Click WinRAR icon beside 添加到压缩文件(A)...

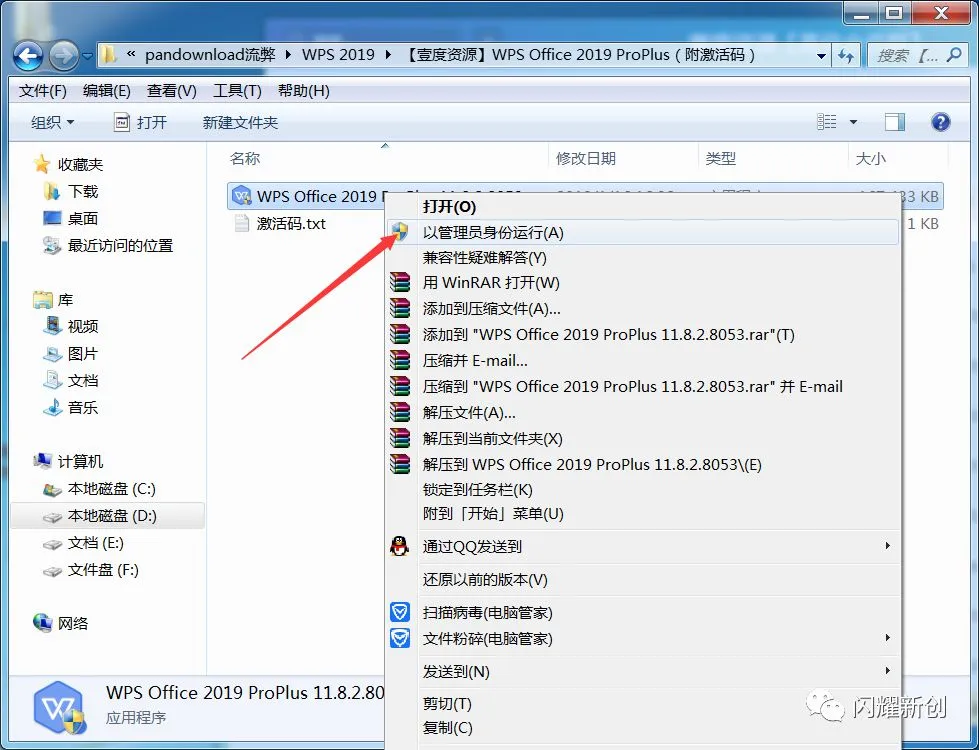[x=400, y=308]
